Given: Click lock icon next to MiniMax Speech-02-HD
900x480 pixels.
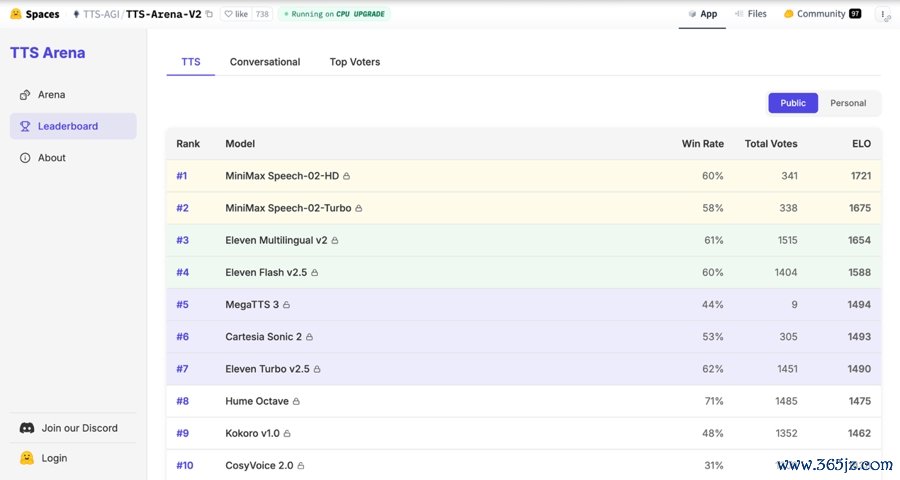Looking at the screenshot, I should pyautogui.click(x=347, y=176).
